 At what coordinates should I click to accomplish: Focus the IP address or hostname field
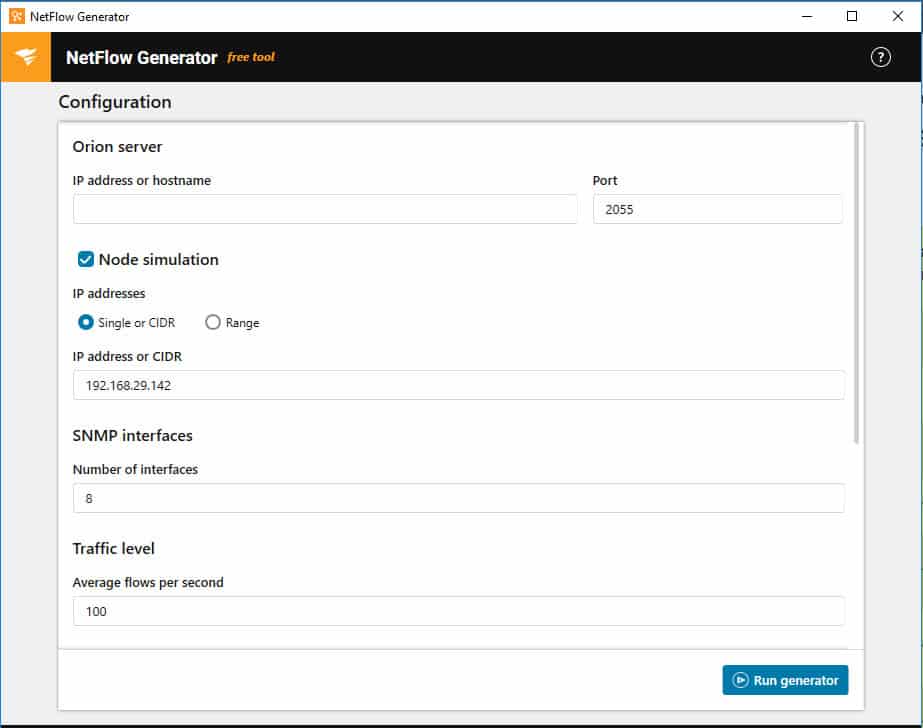coord(325,209)
